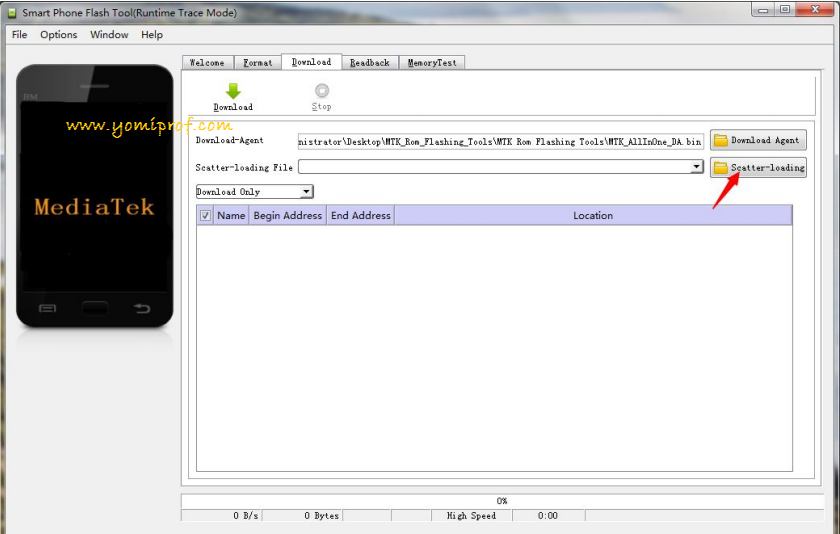Click the Scatter-loading File input field
The image size is (840, 534).
[494, 167]
